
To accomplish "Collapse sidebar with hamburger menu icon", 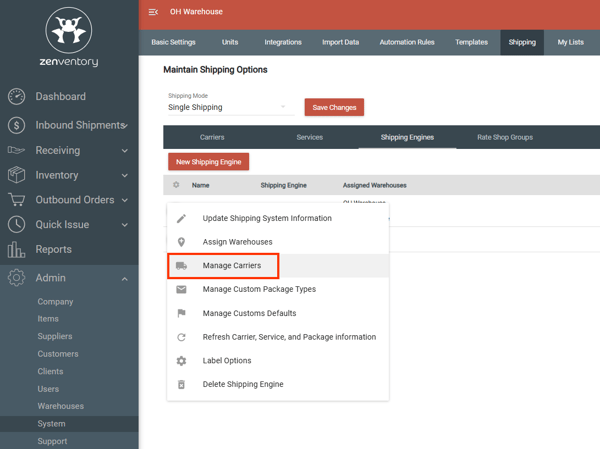I will [153, 12].
